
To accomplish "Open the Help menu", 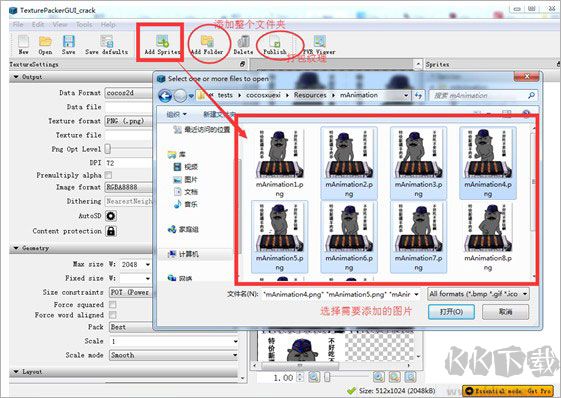I will click(x=108, y=25).
